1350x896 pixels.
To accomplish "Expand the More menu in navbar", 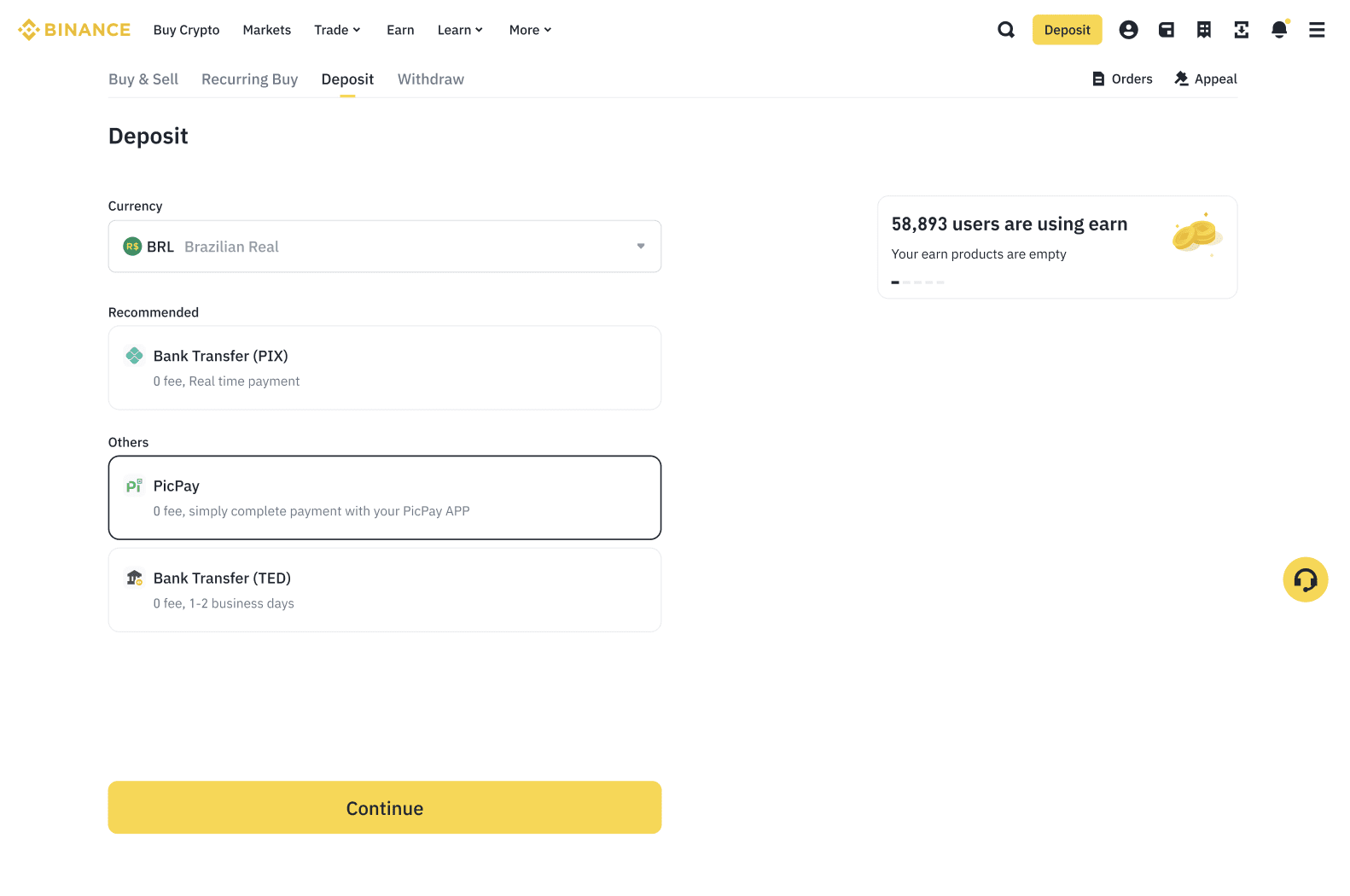I will coord(530,30).
